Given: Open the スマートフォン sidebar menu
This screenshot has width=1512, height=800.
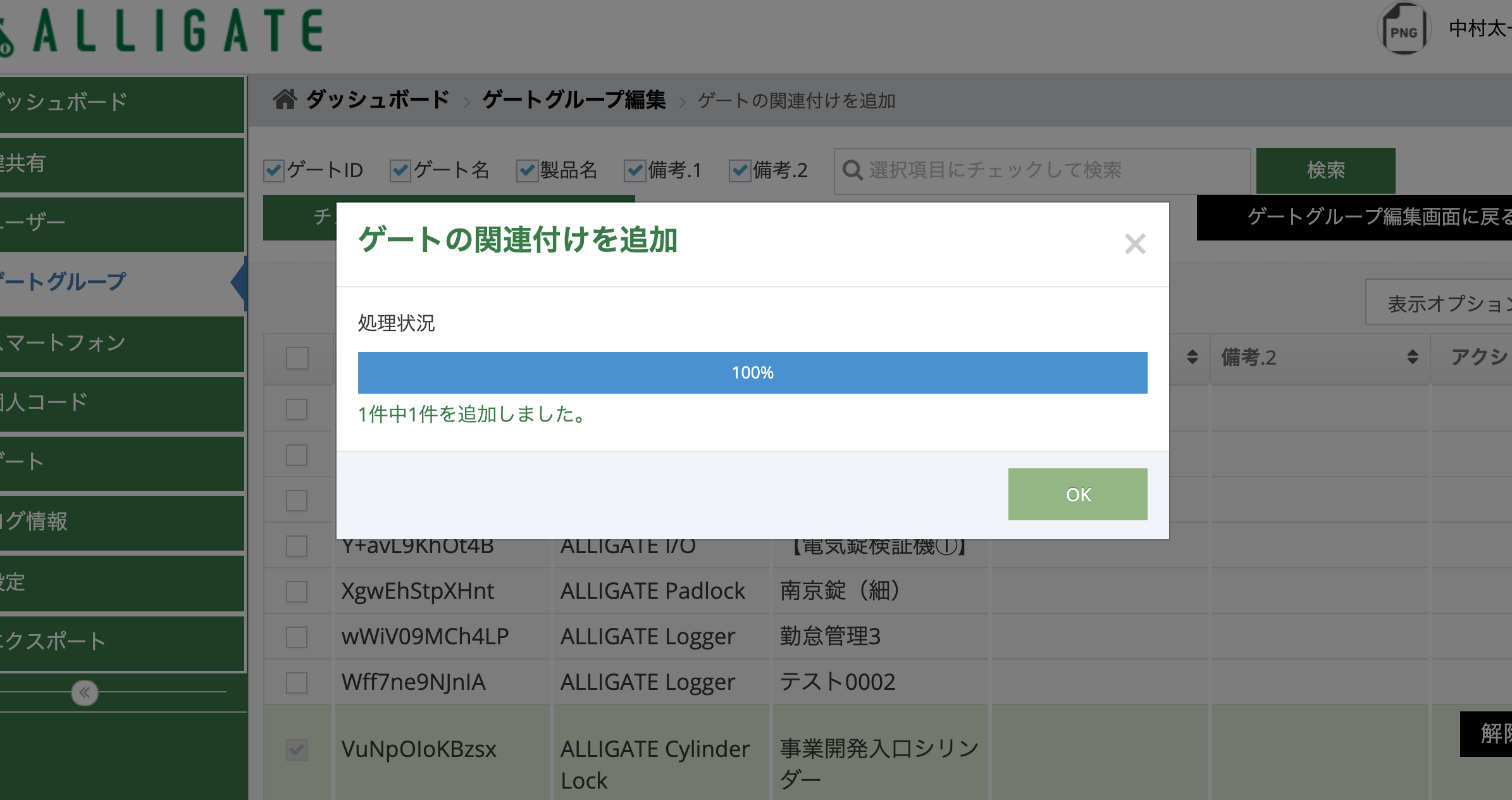Looking at the screenshot, I should pyautogui.click(x=121, y=343).
